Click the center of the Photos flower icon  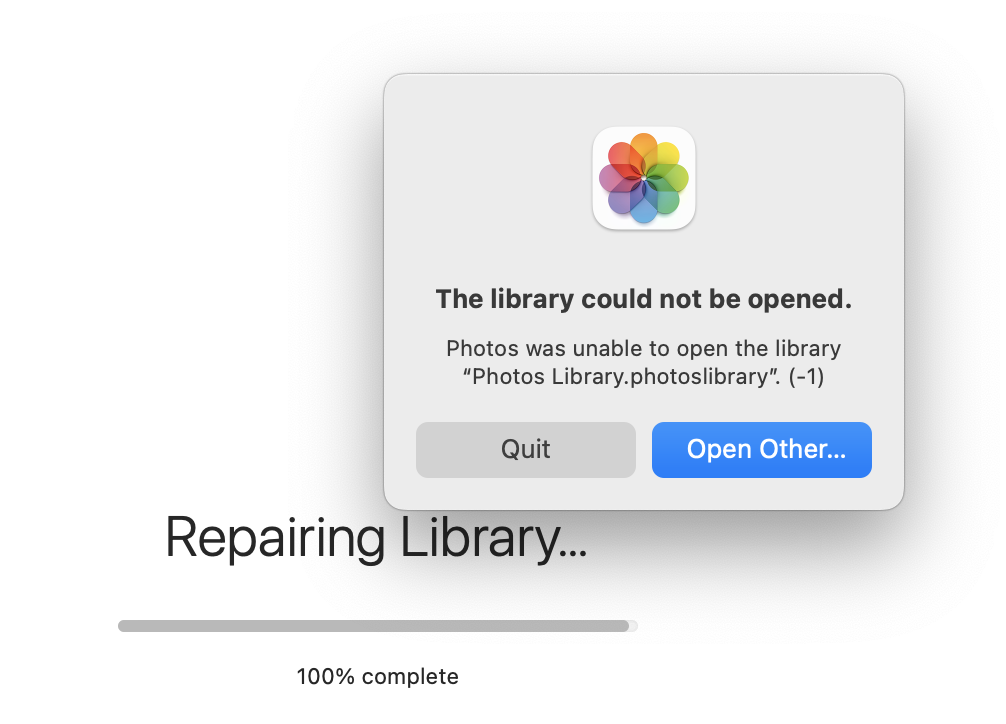pos(644,177)
